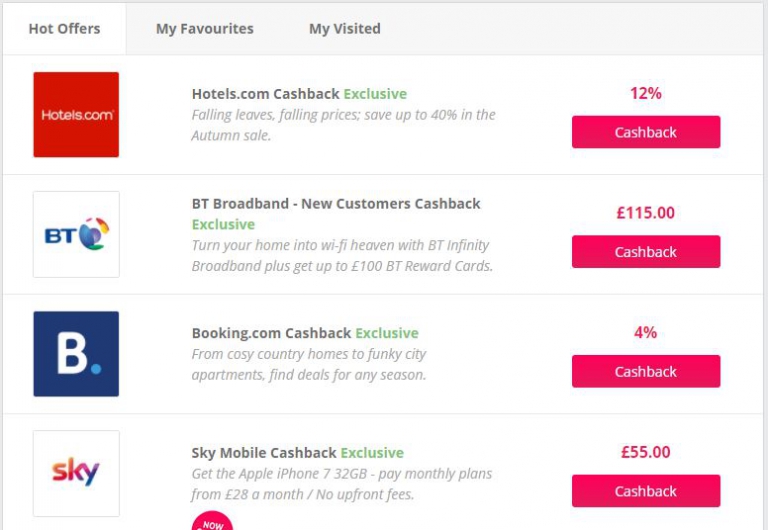This screenshot has width=768, height=530.
Task: Open BT Broadband New Customers Cashback title
Action: 336,204
